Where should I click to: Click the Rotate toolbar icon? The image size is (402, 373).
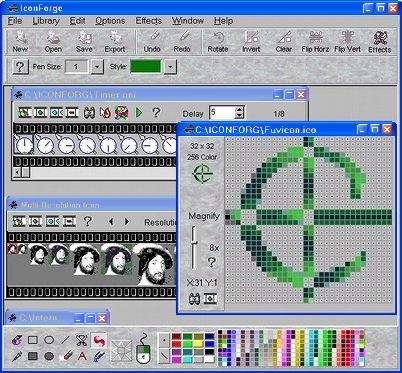pyautogui.click(x=218, y=42)
